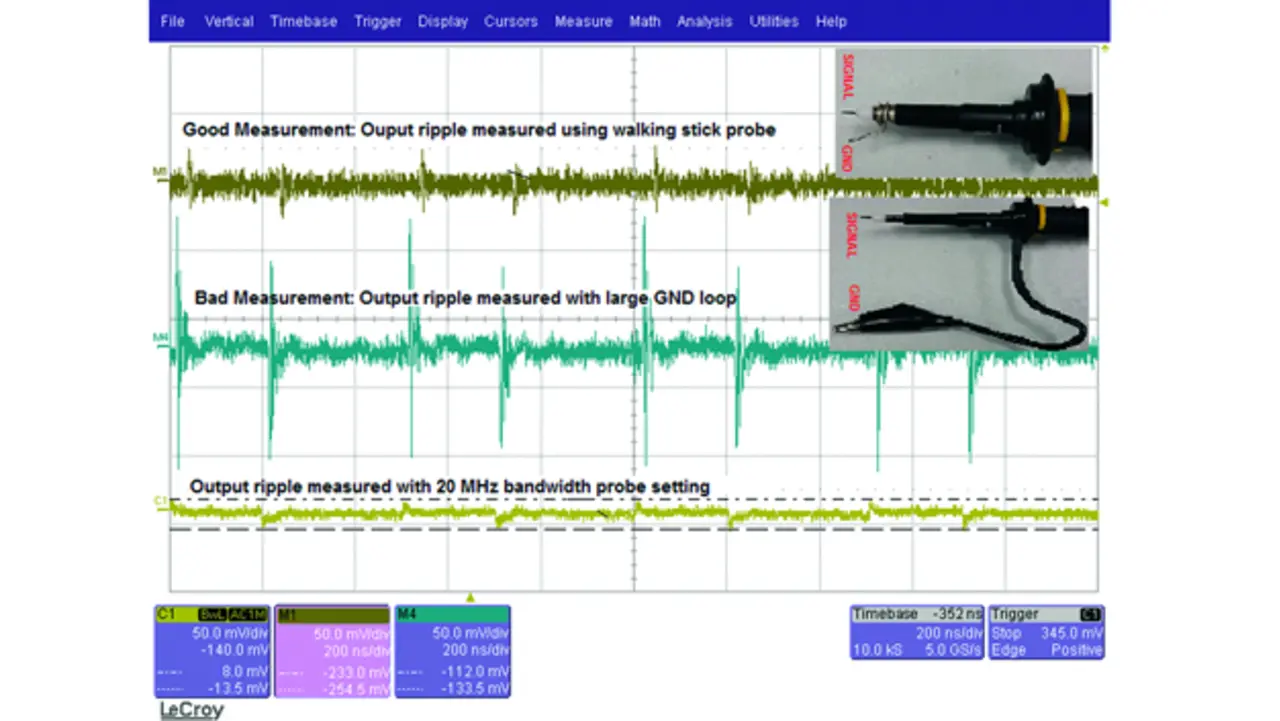Click the C1 channel ground level marker
The height and width of the screenshot is (721, 1280).
pyautogui.click(x=160, y=499)
